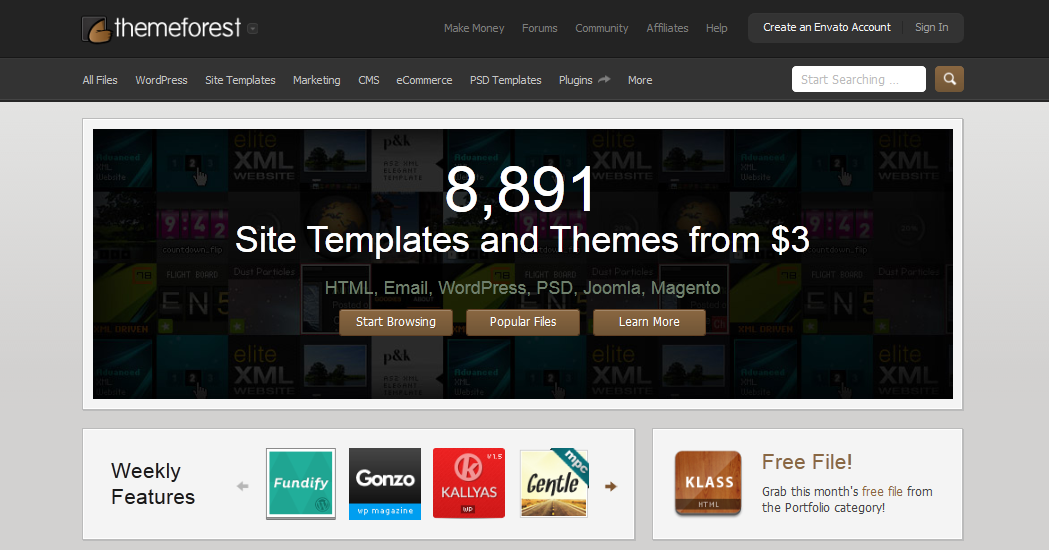Open the Fundify theme thumbnail
1049x550 pixels.
[x=301, y=484]
